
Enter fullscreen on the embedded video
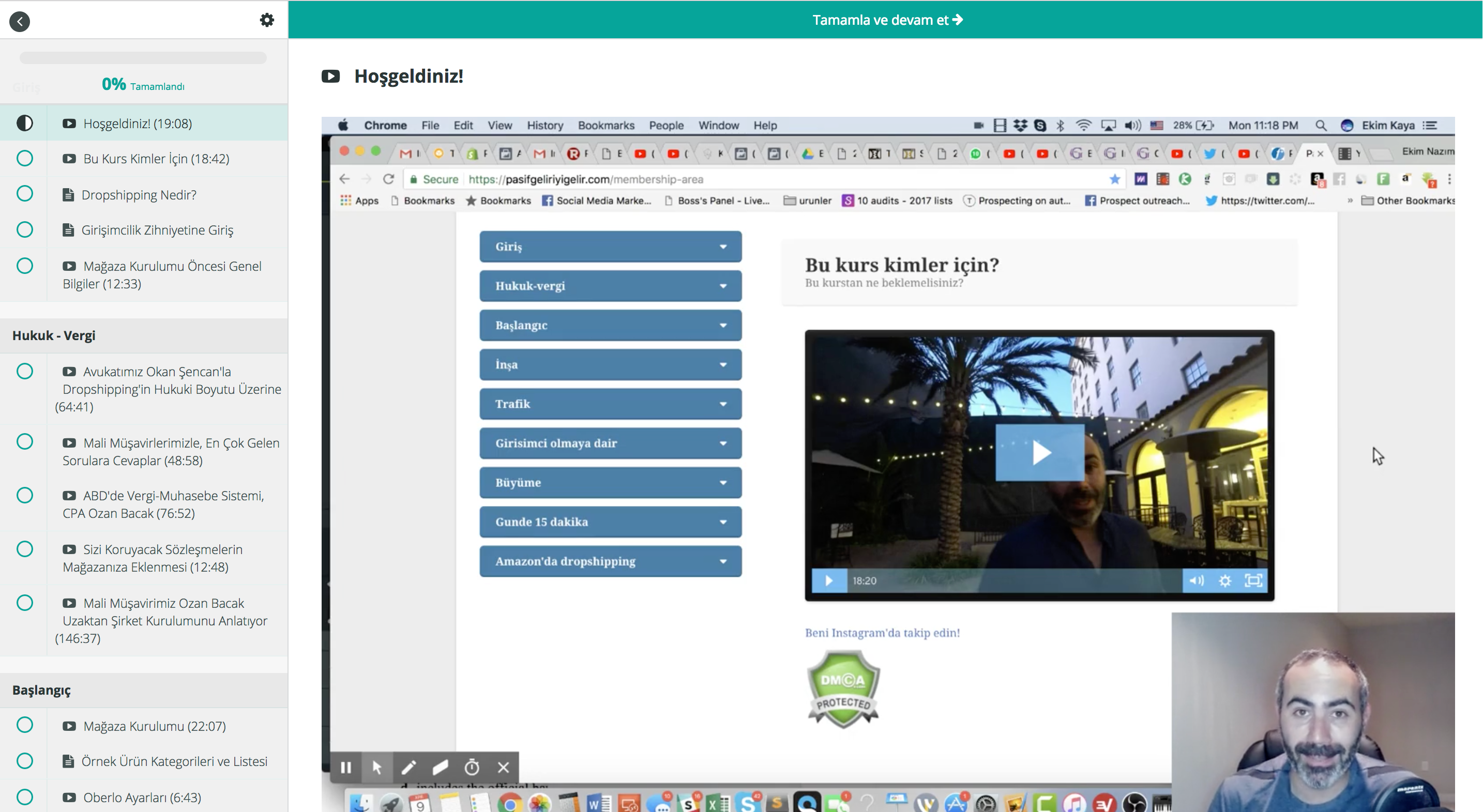(x=1253, y=580)
